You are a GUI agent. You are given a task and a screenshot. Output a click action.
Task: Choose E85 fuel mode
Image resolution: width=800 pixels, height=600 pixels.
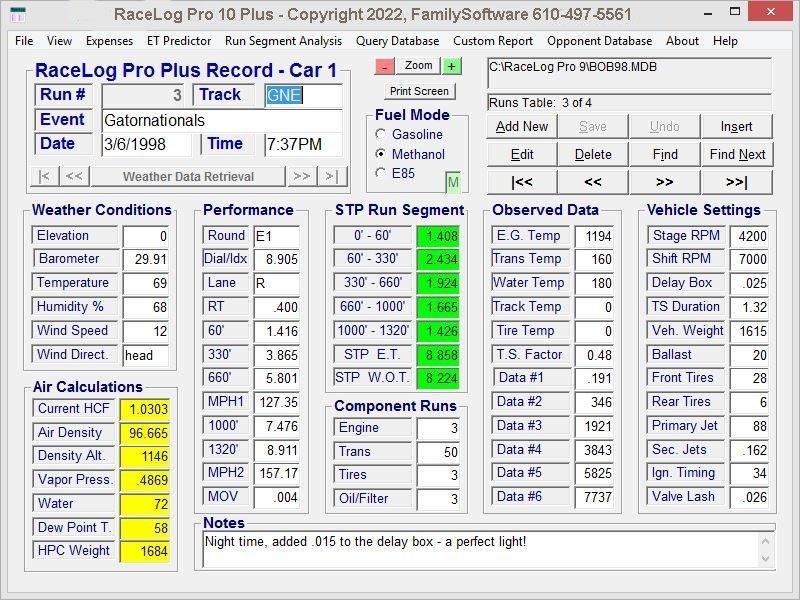[381, 173]
